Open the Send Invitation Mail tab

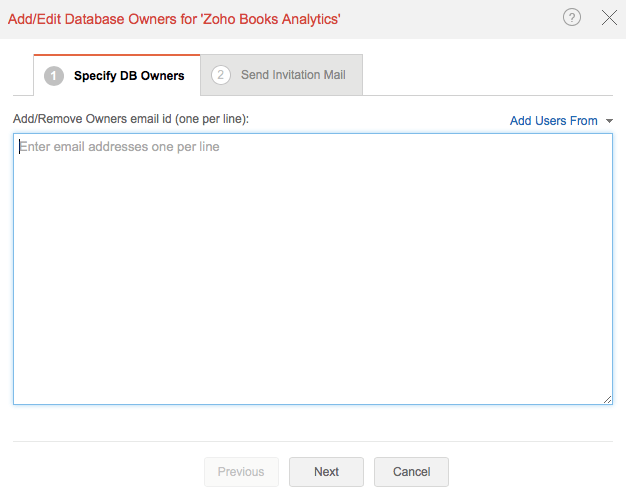click(281, 75)
